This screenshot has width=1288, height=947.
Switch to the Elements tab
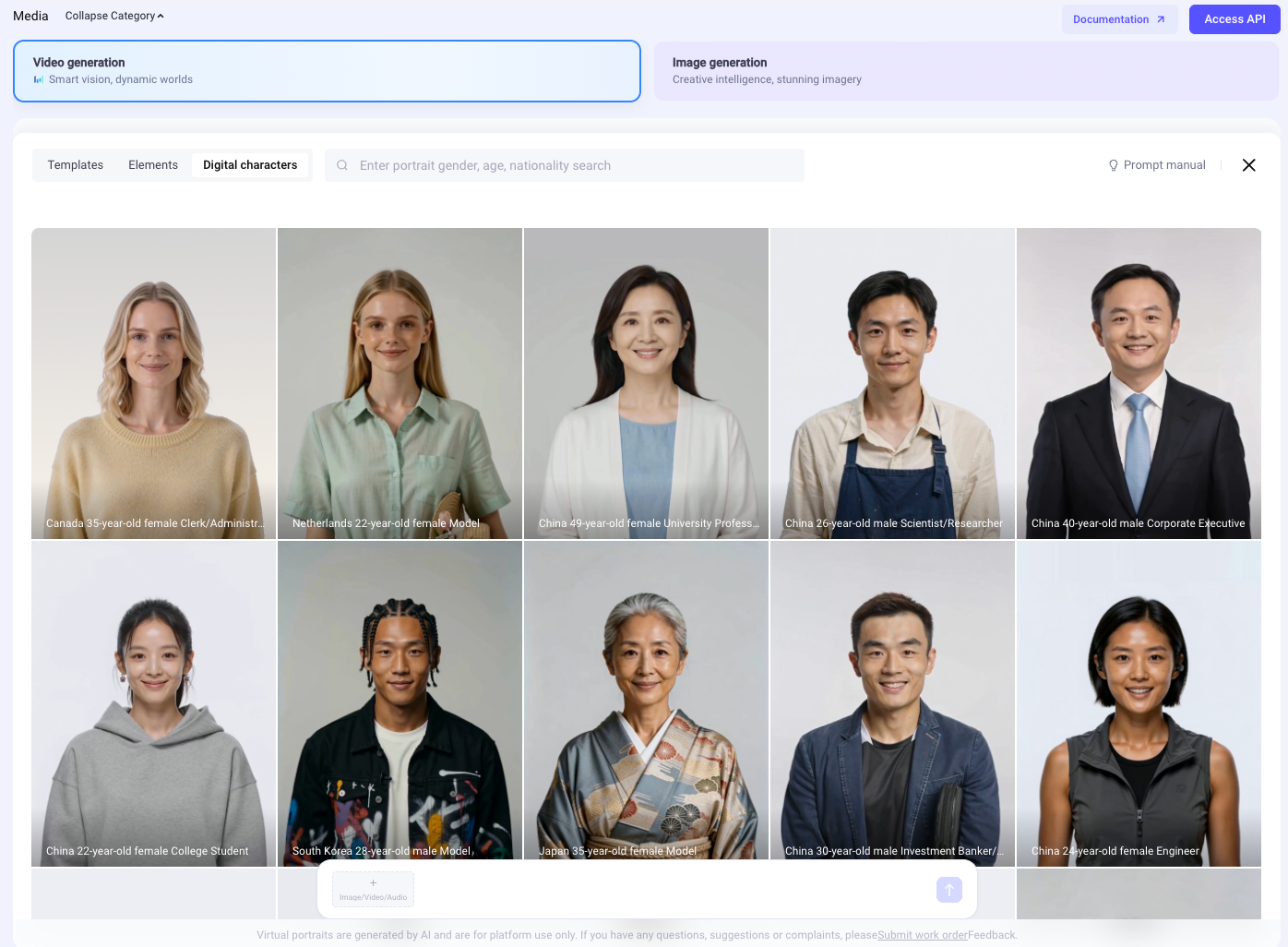(x=153, y=165)
